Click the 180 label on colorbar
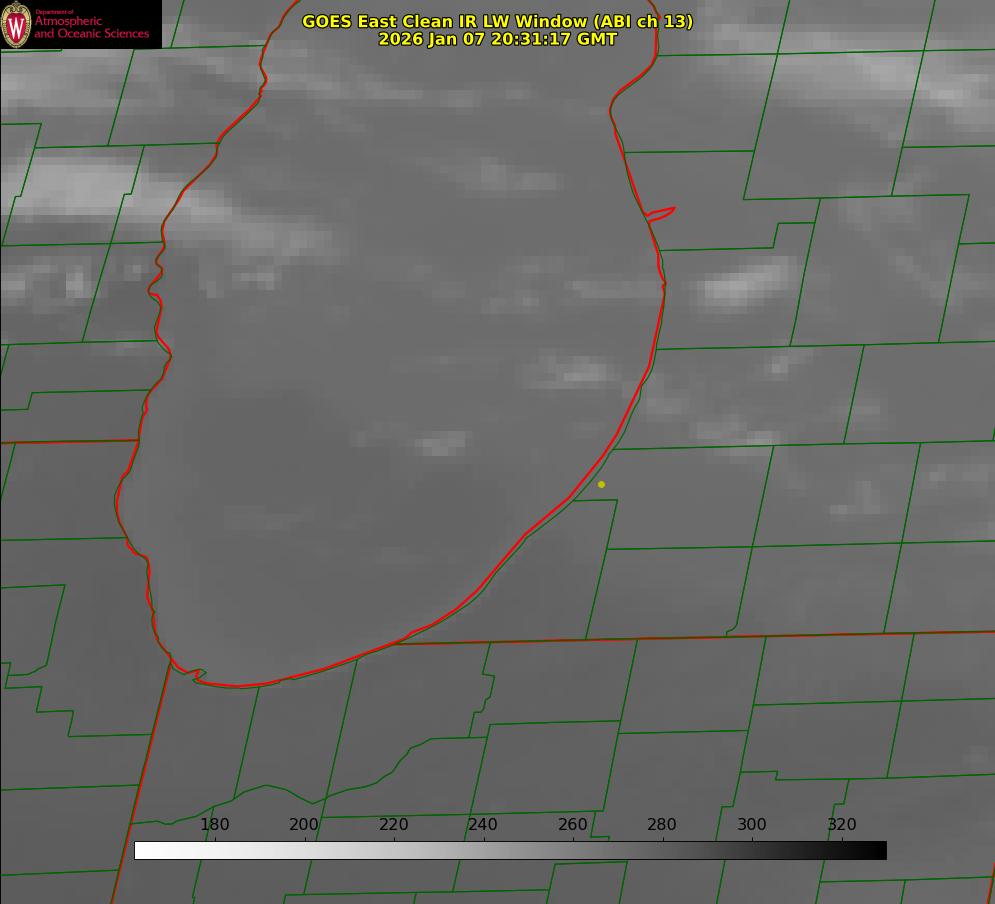Image resolution: width=995 pixels, height=904 pixels. coord(215,824)
